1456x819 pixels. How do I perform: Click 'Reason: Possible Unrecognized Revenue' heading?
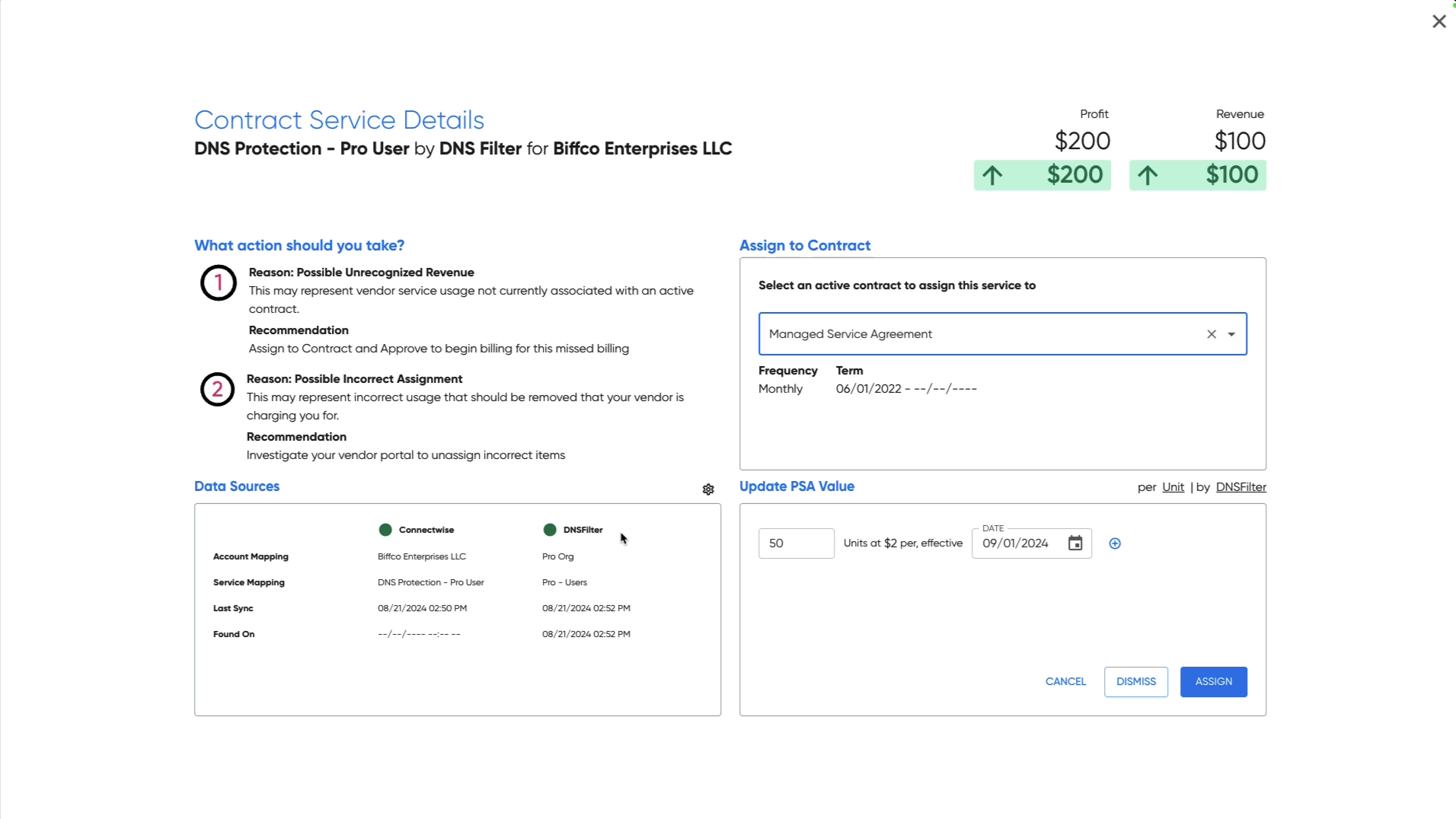click(x=362, y=272)
